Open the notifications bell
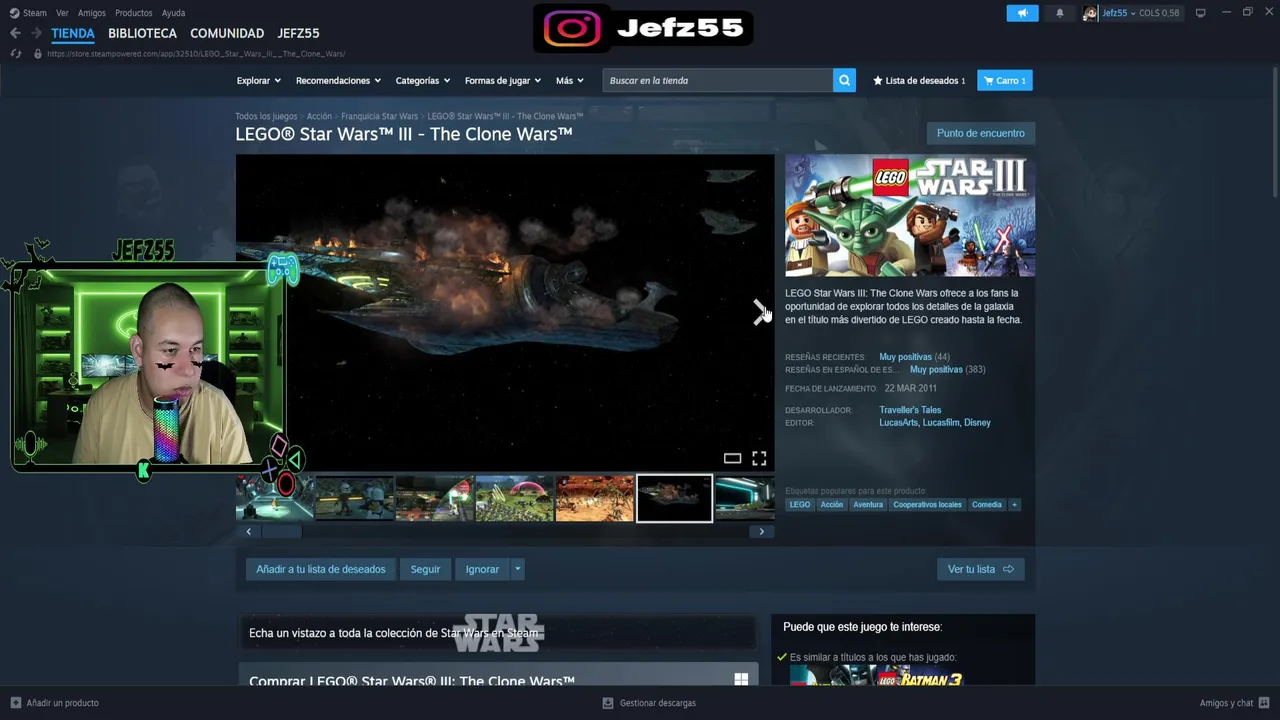 coord(1060,13)
